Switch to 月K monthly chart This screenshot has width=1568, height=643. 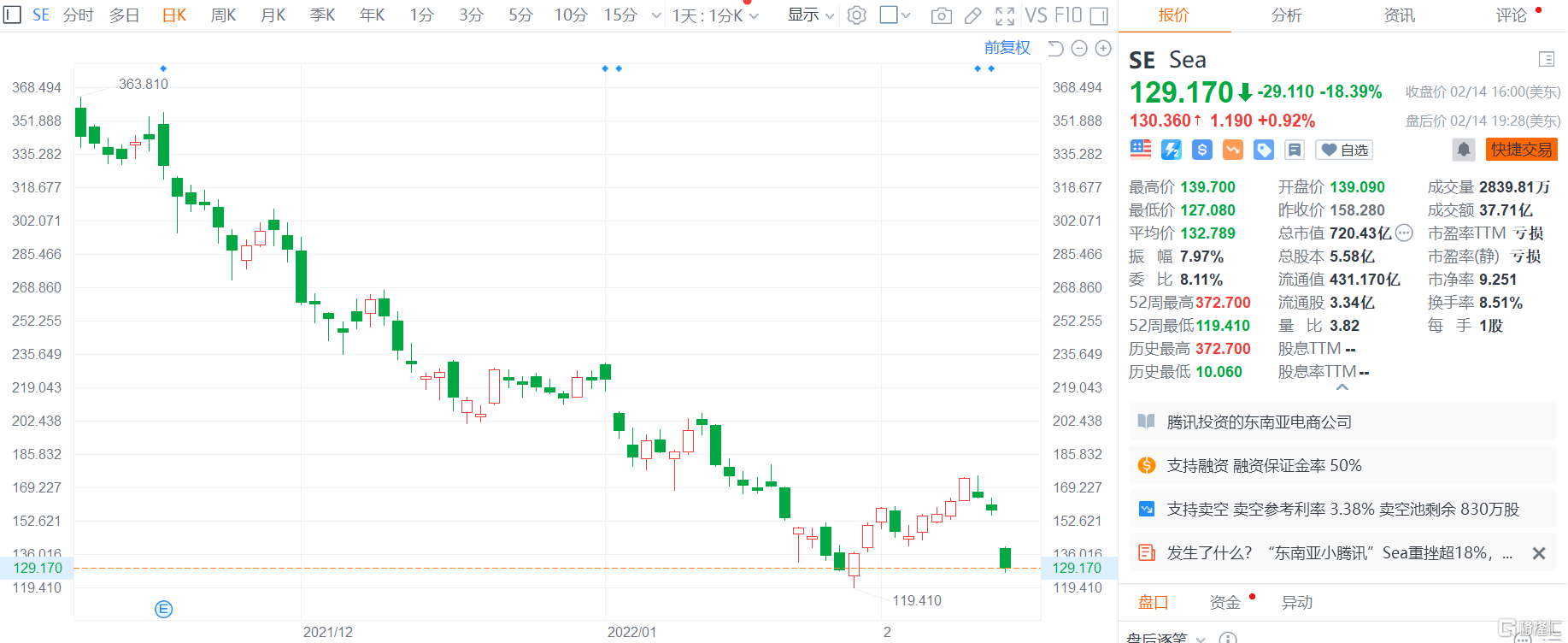(x=273, y=15)
